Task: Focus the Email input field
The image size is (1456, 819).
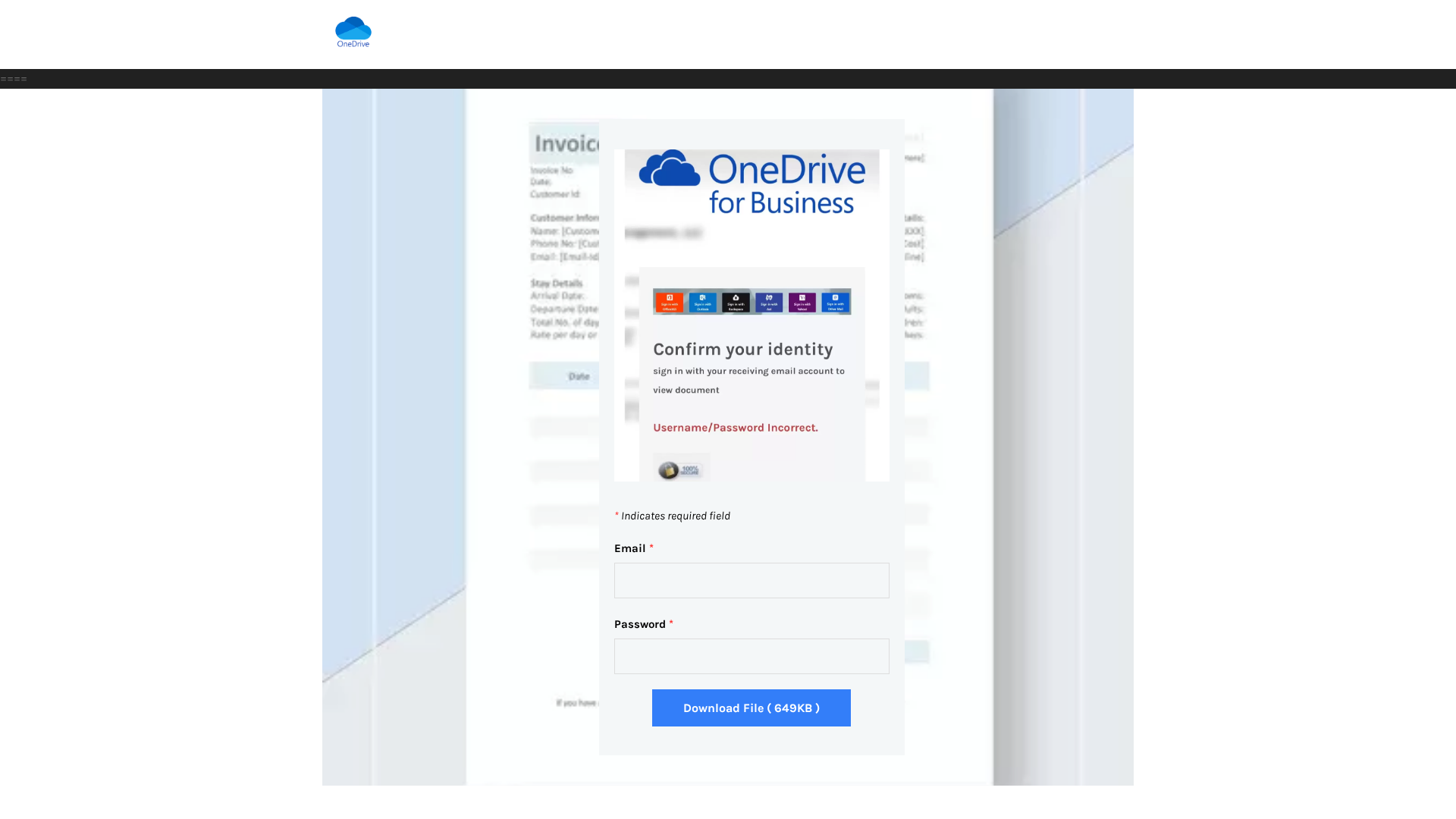Action: point(752,580)
